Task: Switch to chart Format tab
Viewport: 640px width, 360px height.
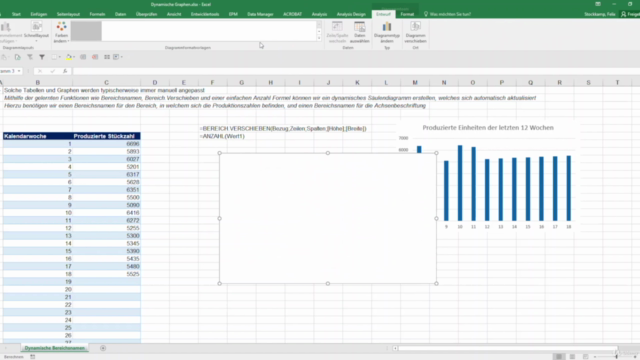Action: [x=407, y=14]
